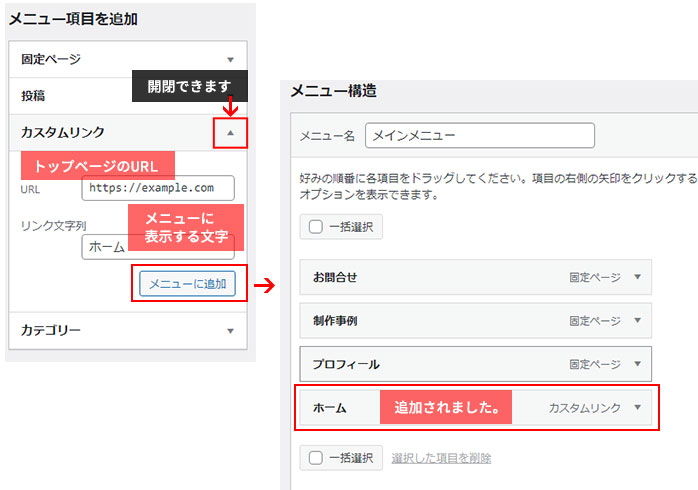Expand options arrow for 制作事例 item
Image resolution: width=698 pixels, height=490 pixels.
click(x=637, y=320)
